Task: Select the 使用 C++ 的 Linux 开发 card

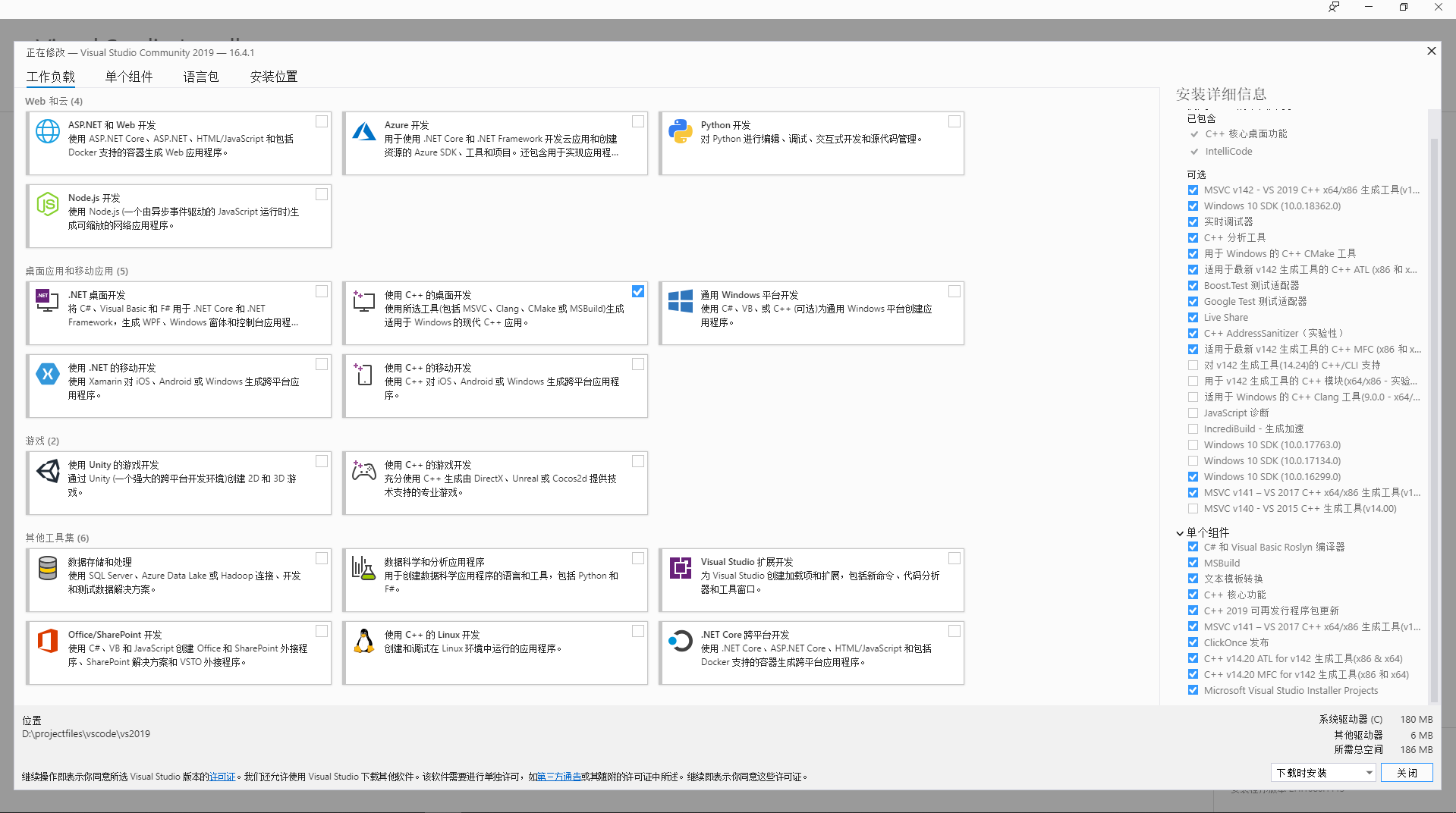Action: click(x=495, y=653)
